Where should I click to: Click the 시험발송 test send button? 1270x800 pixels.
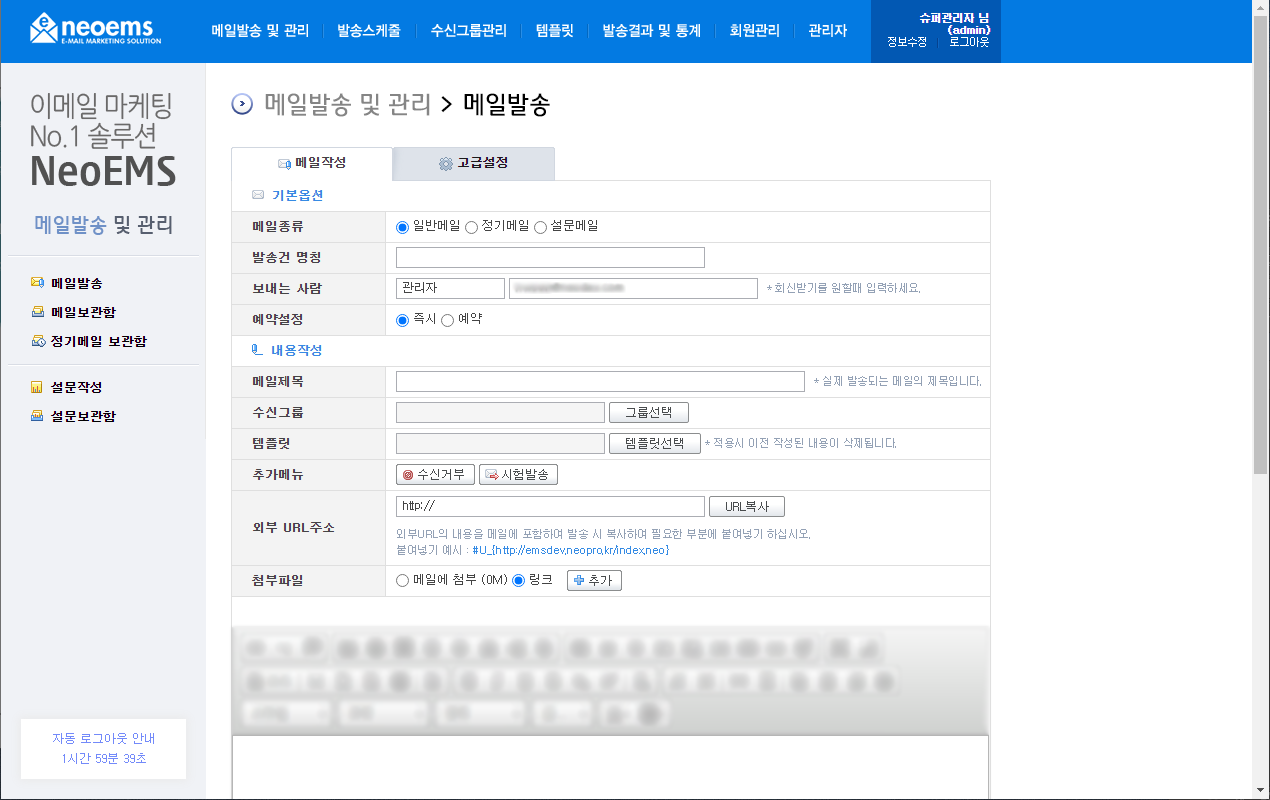tap(518, 475)
